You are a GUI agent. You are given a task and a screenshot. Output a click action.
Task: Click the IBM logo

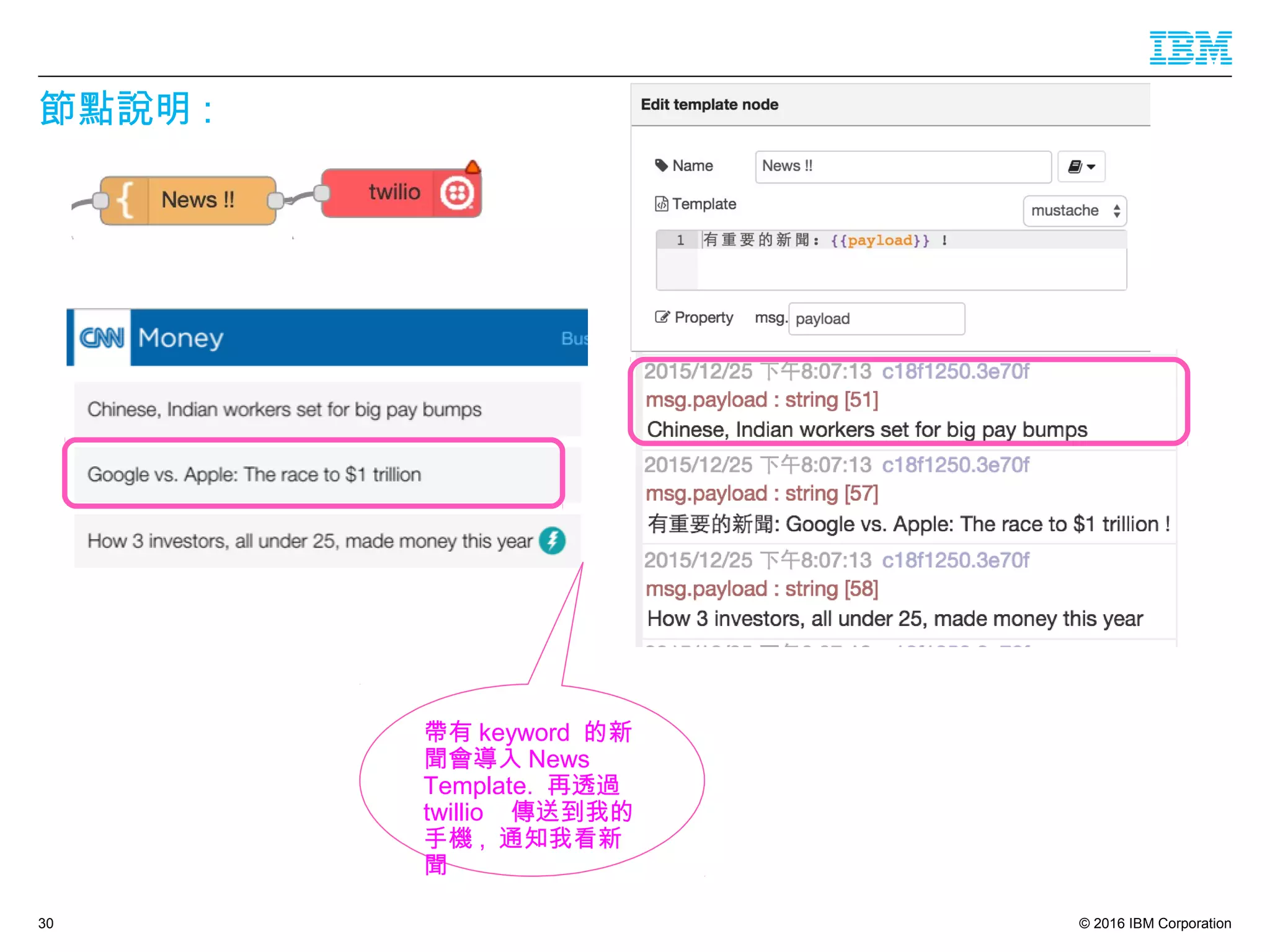point(1191,48)
